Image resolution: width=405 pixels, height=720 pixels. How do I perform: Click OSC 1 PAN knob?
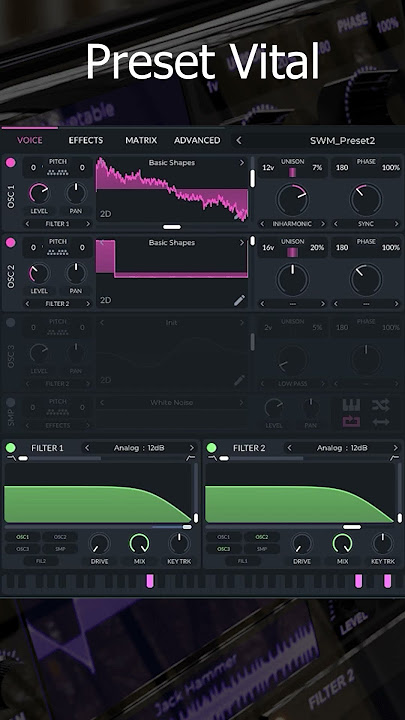[x=76, y=193]
